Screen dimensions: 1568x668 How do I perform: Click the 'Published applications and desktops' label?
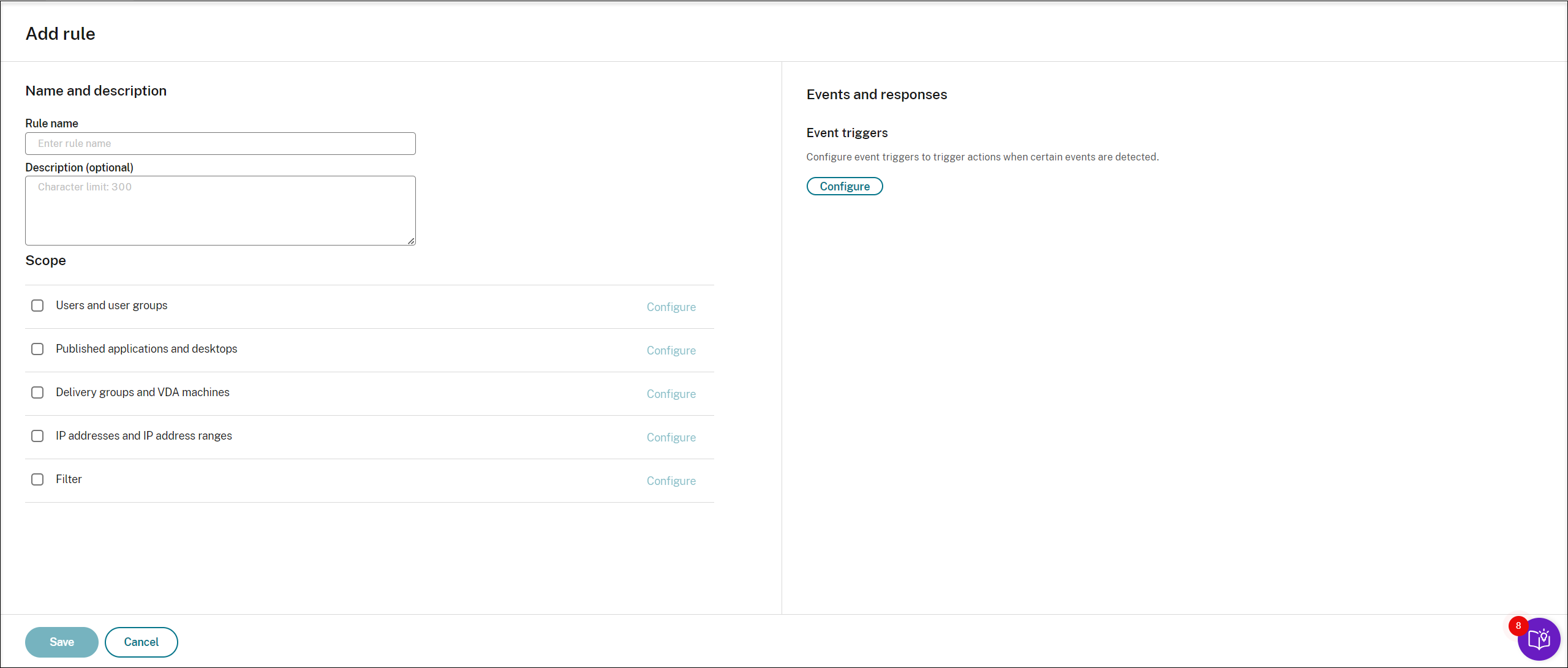146,349
